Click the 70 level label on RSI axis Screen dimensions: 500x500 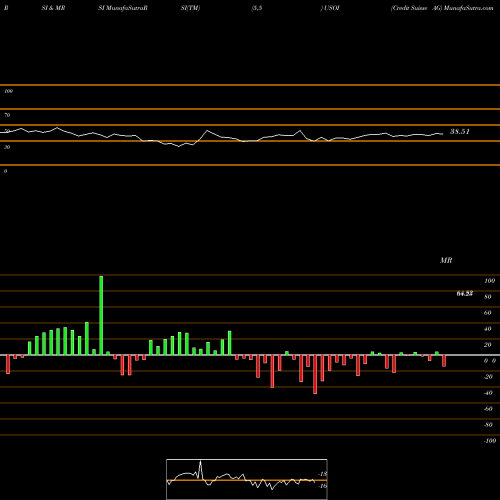click(x=7, y=115)
